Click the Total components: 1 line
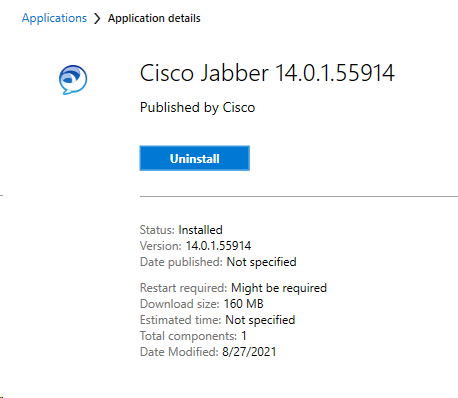The height and width of the screenshot is (398, 458). [193, 336]
